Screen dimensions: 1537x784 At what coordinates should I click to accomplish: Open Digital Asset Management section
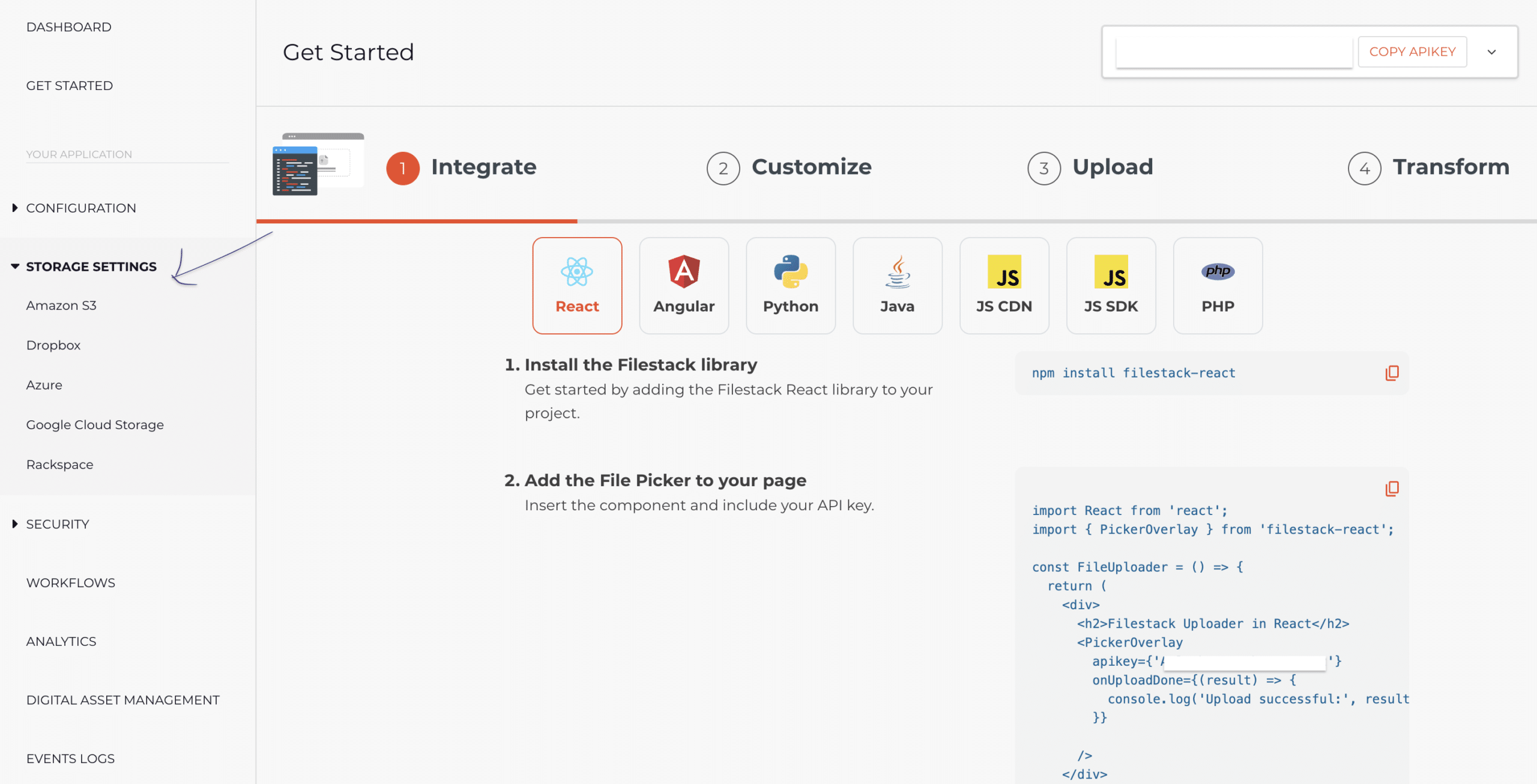coord(123,700)
